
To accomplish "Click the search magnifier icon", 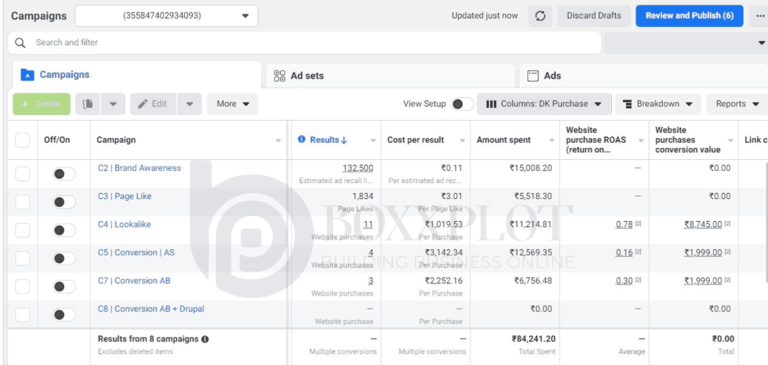I will point(20,43).
